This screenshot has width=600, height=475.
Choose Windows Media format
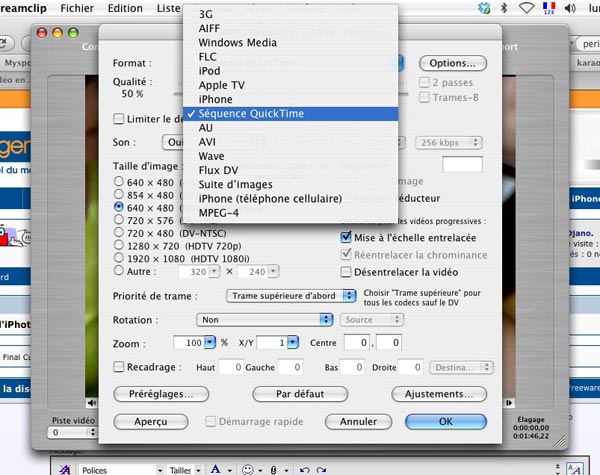click(290, 42)
